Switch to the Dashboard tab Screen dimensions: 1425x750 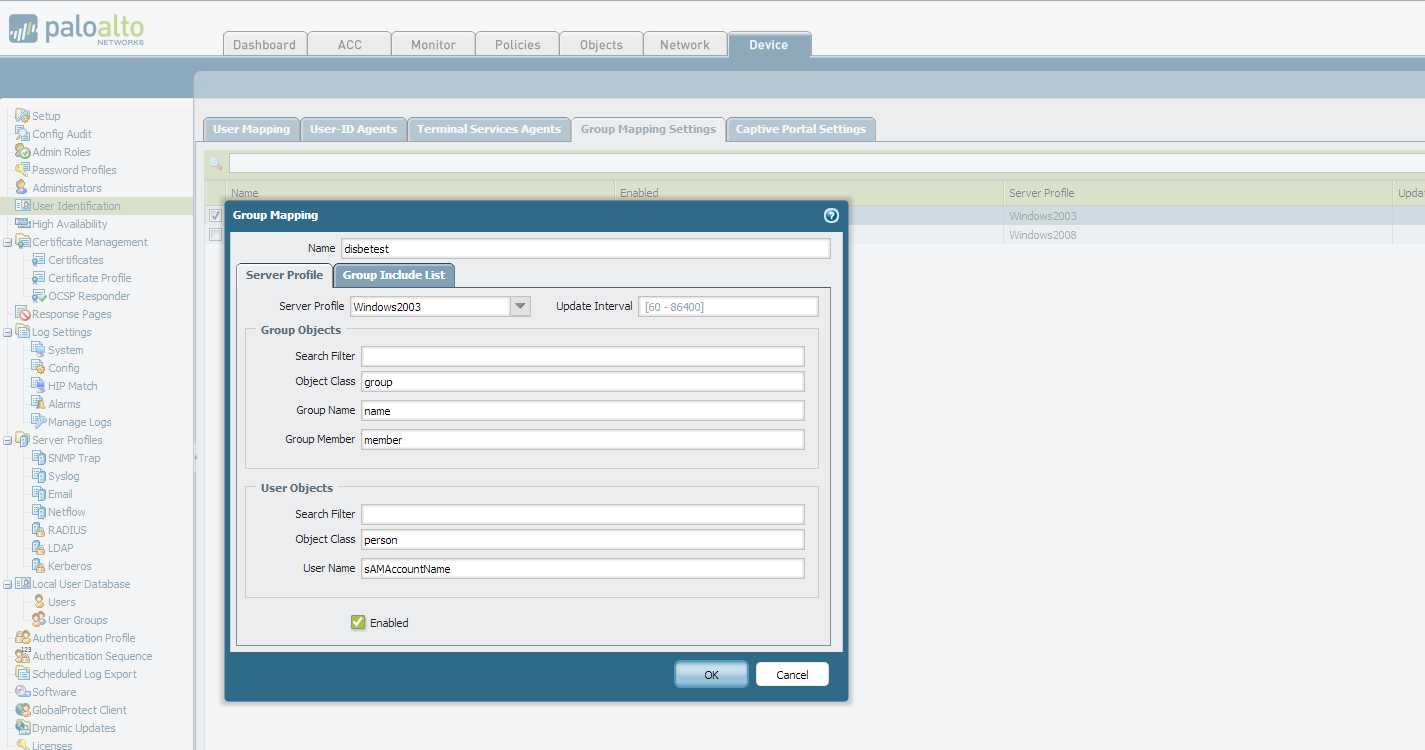coord(264,45)
